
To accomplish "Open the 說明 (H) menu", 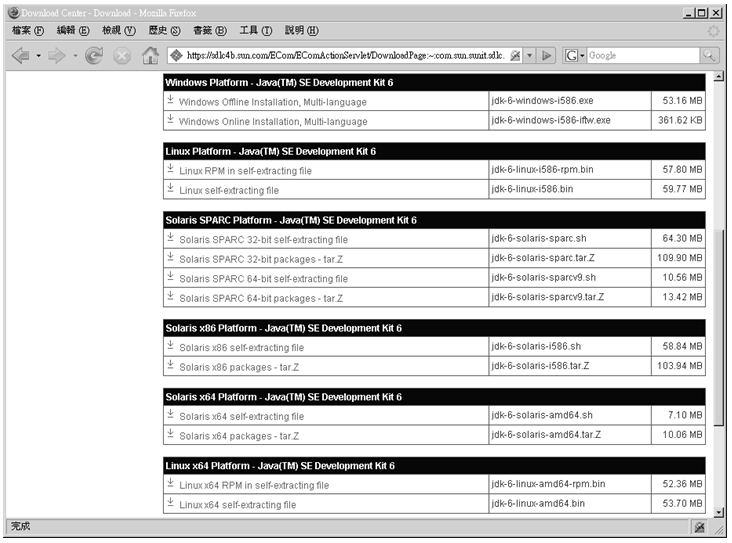I will tap(302, 30).
